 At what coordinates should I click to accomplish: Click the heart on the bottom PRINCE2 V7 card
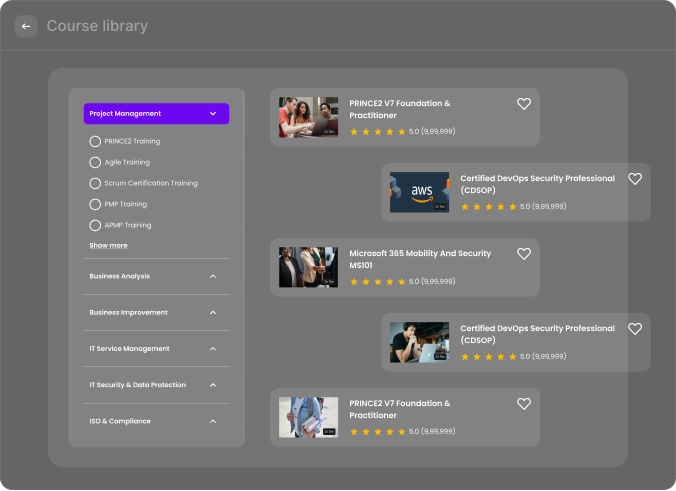pos(524,404)
